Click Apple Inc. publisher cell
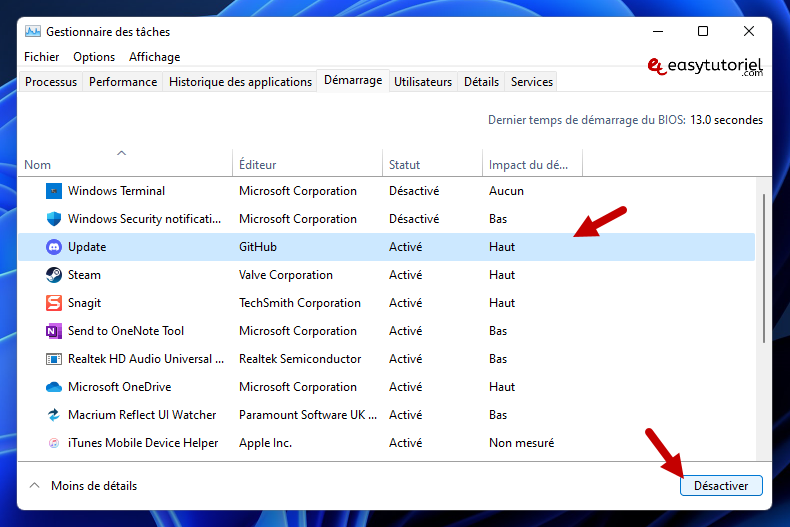 [x=266, y=443]
